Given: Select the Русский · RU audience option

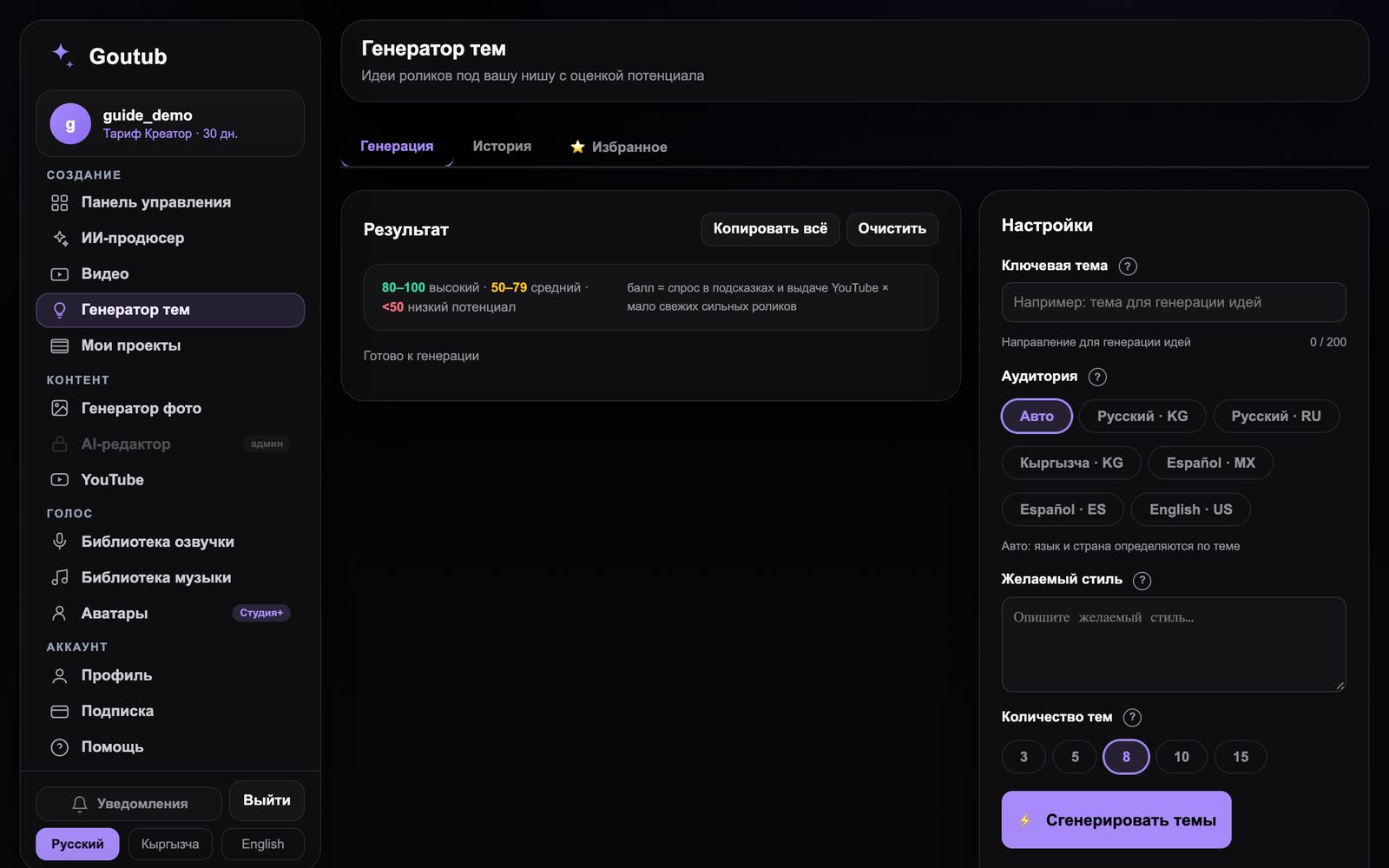Looking at the screenshot, I should (1276, 417).
